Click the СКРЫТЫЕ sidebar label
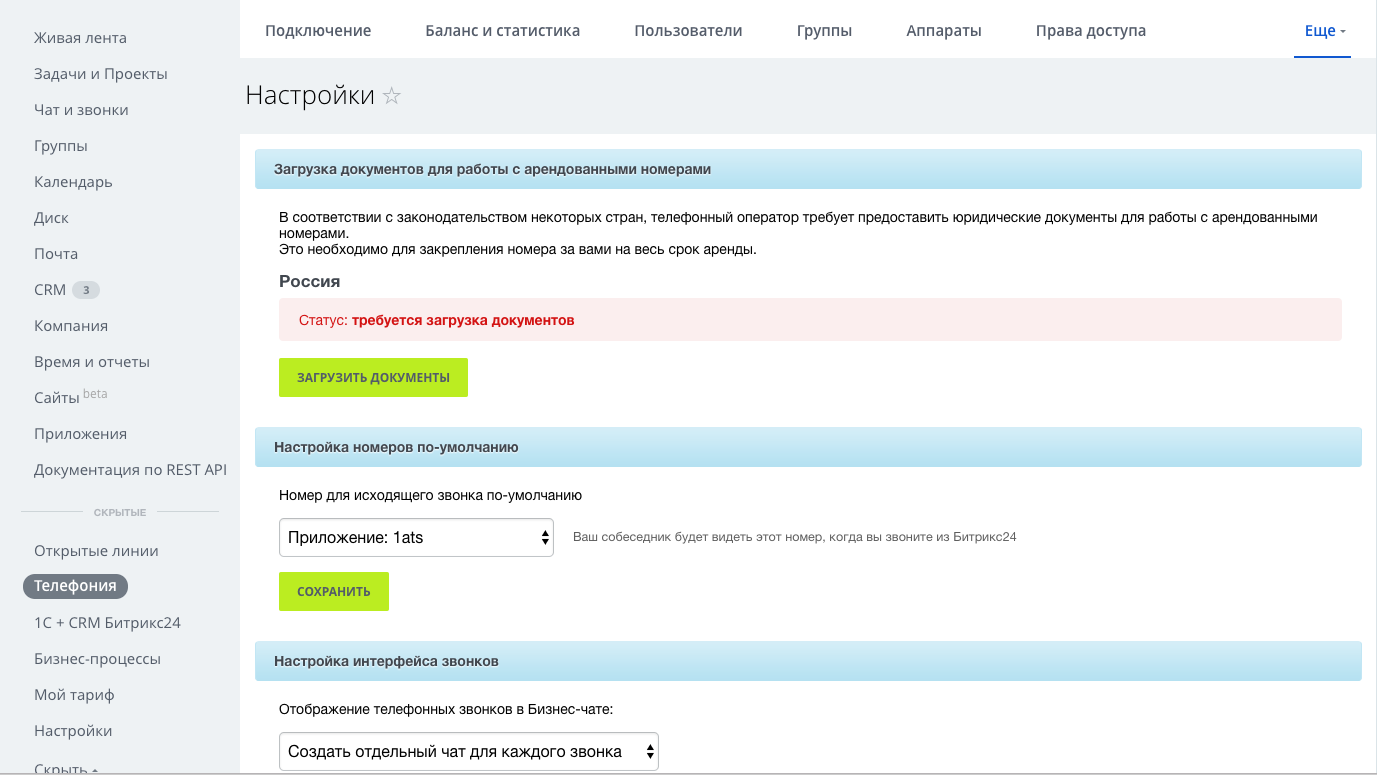This screenshot has height=775, width=1377. point(120,513)
